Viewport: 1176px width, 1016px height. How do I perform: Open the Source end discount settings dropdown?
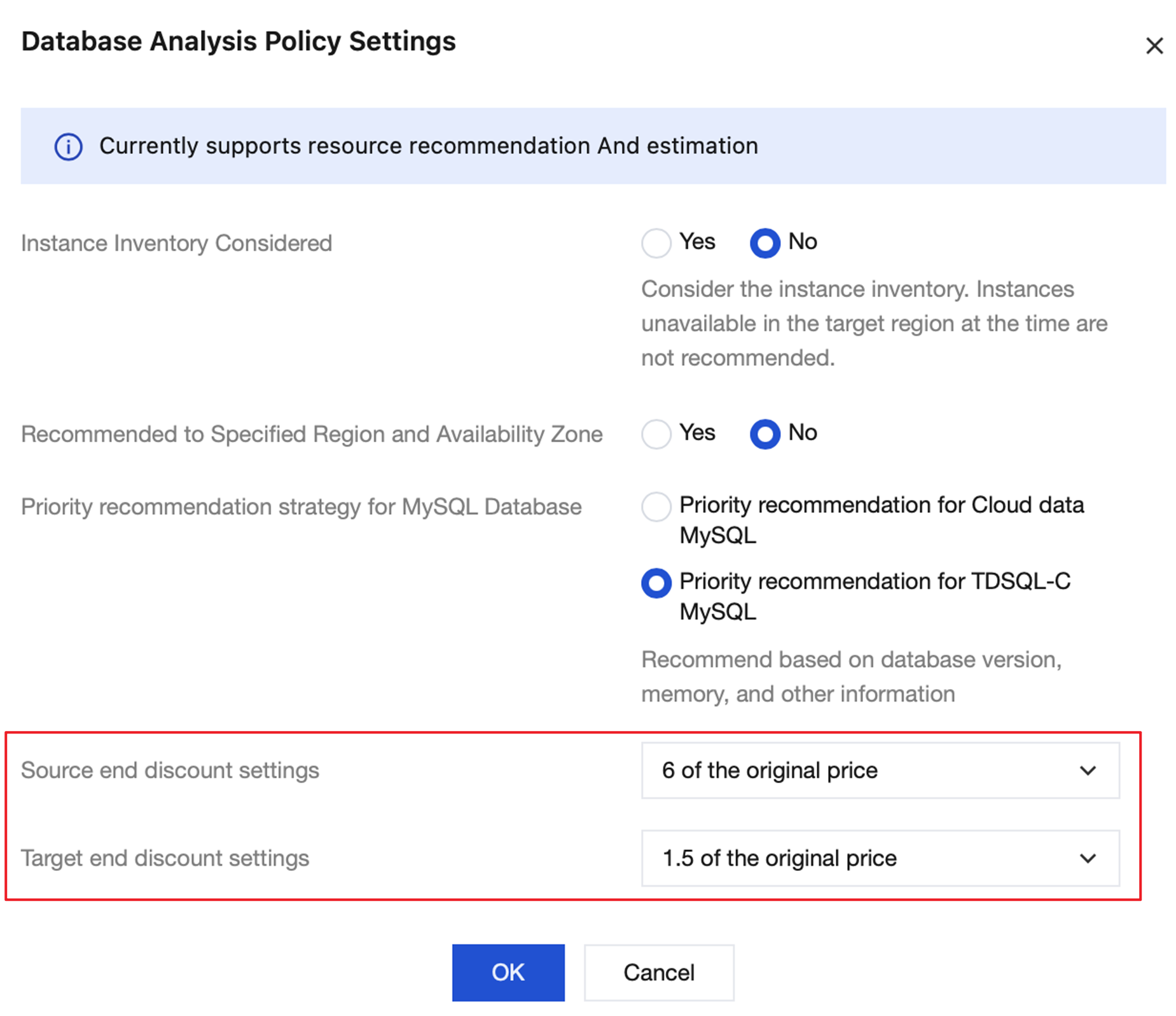(x=880, y=770)
